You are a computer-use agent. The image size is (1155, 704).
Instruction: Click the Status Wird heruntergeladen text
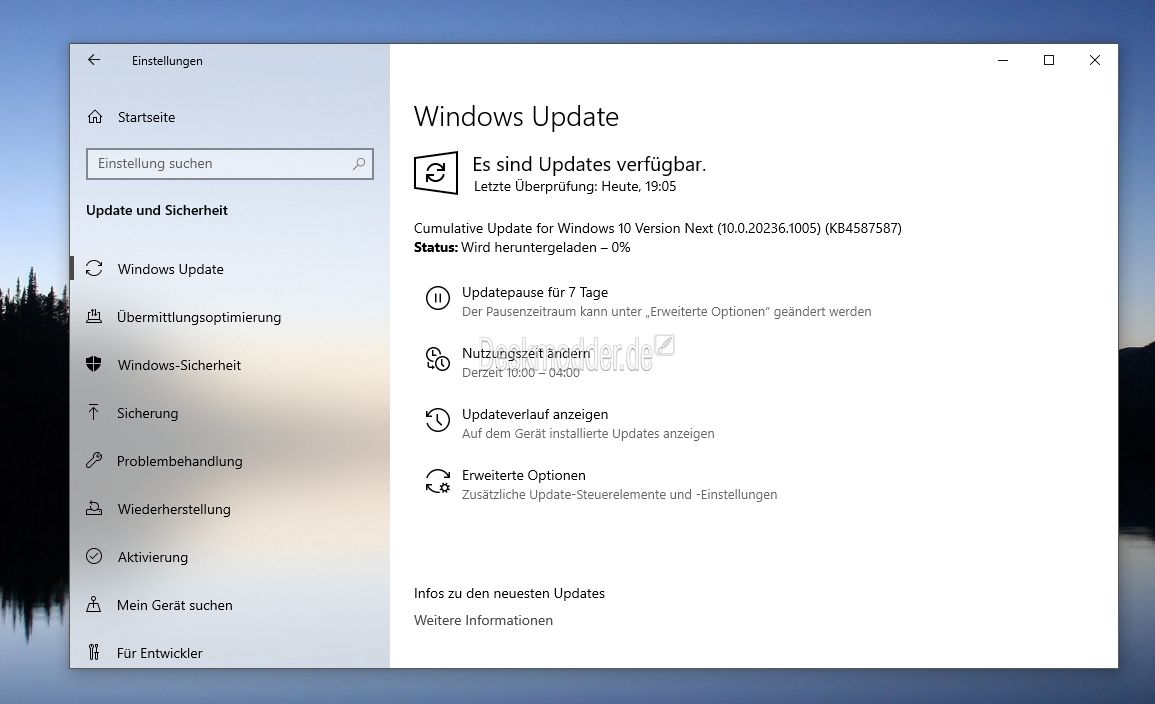click(x=522, y=247)
